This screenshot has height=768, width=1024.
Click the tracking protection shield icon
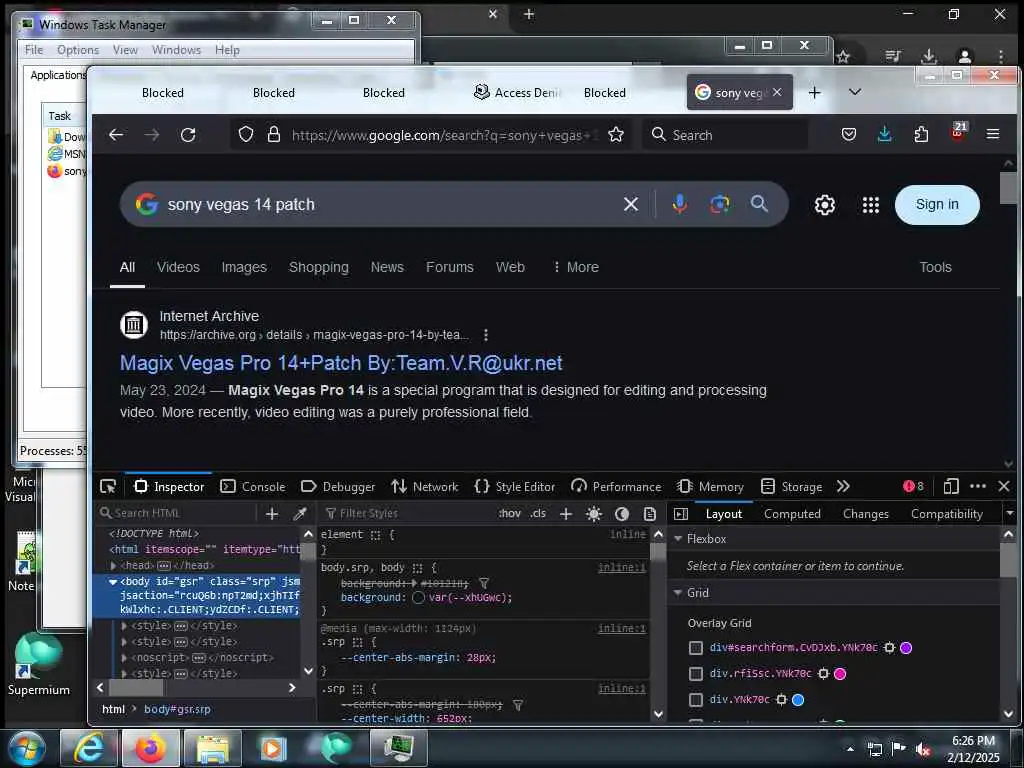coord(246,135)
